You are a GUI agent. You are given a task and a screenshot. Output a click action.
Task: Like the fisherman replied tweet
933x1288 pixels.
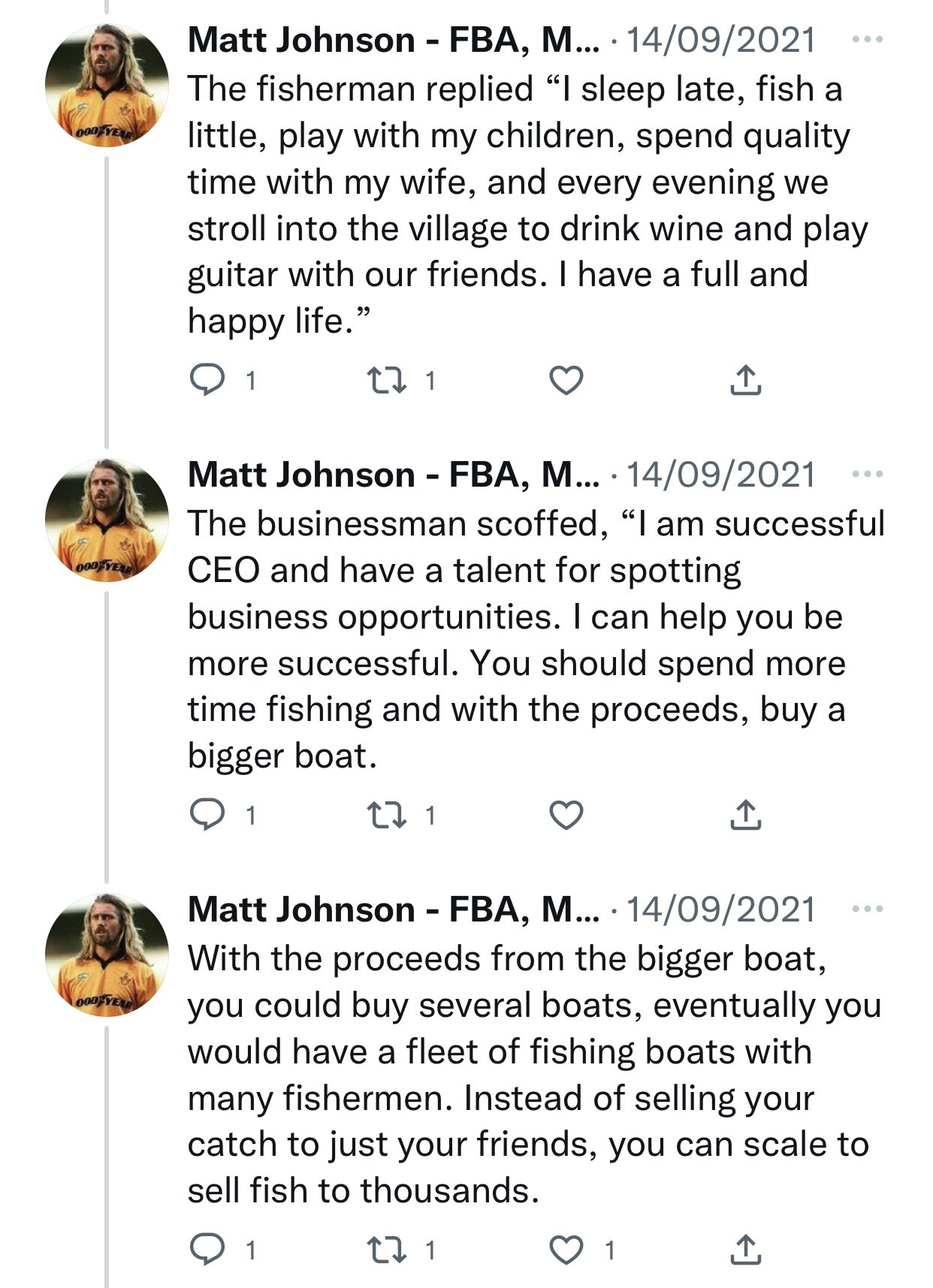566,380
